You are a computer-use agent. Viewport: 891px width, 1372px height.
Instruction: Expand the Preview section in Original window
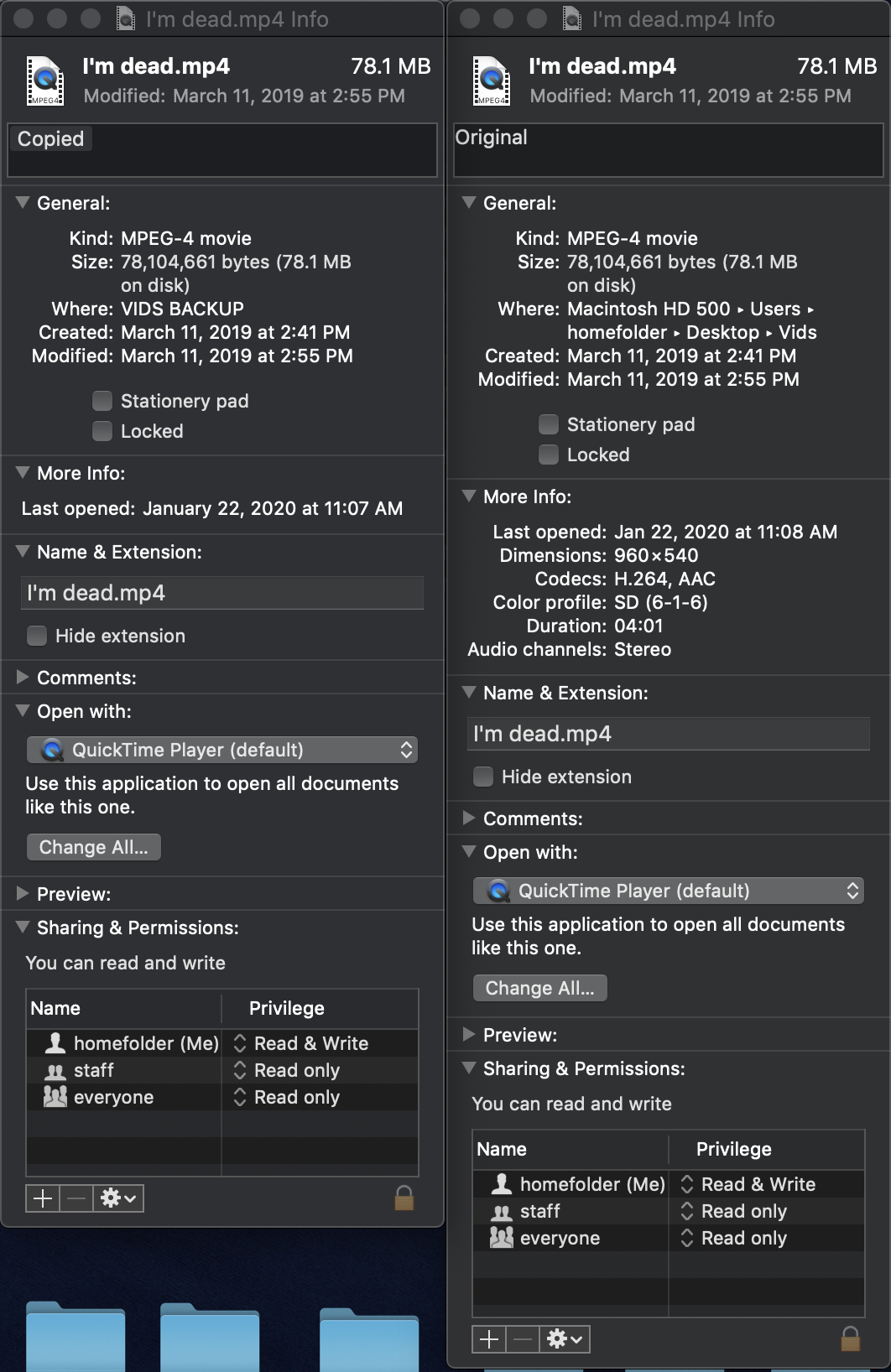click(x=469, y=1034)
